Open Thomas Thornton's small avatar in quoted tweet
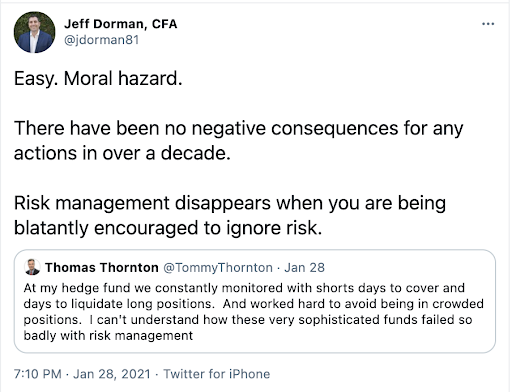 33,267
